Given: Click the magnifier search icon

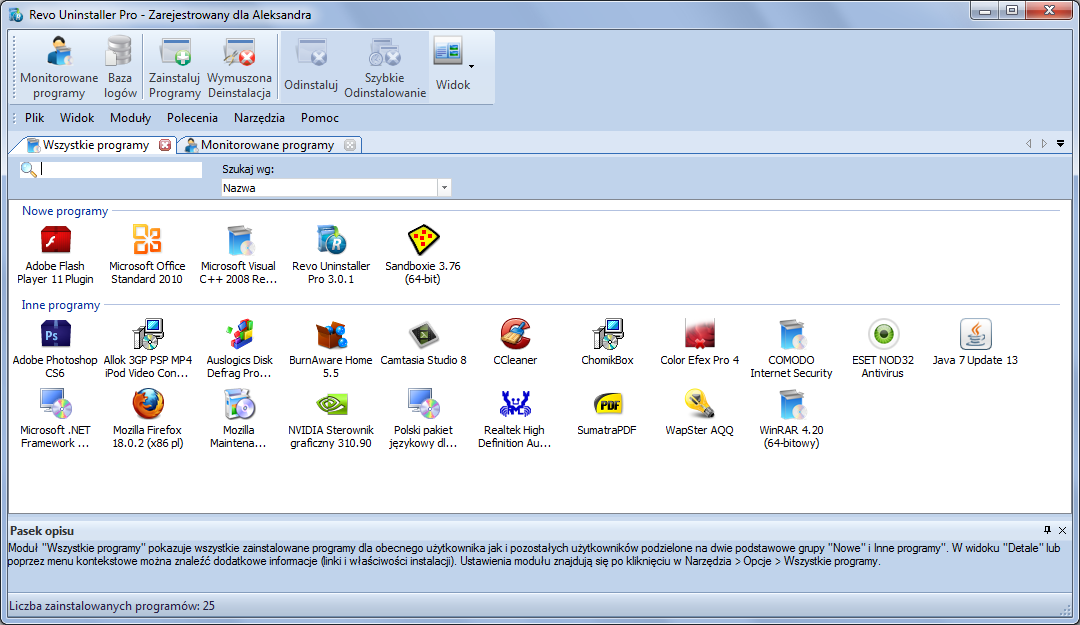Looking at the screenshot, I should [28, 169].
